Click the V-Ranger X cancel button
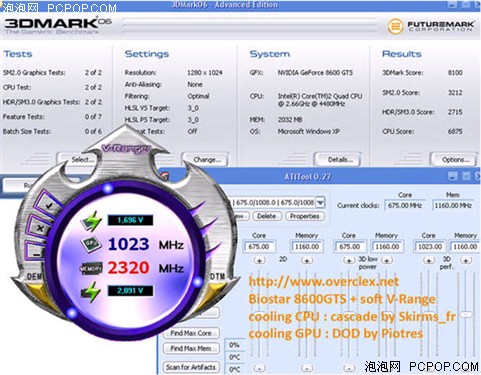 (x=40, y=228)
